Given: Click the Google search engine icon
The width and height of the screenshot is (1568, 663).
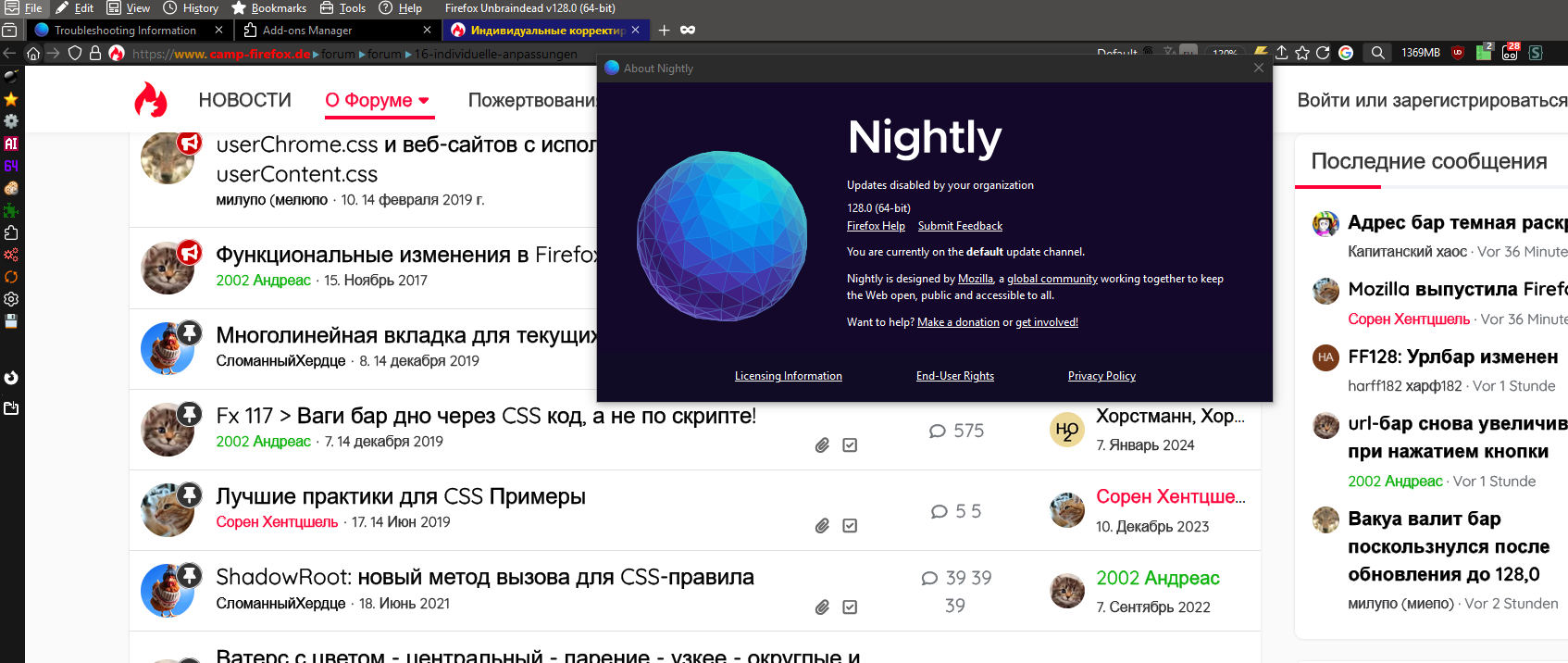Looking at the screenshot, I should pyautogui.click(x=1346, y=53).
